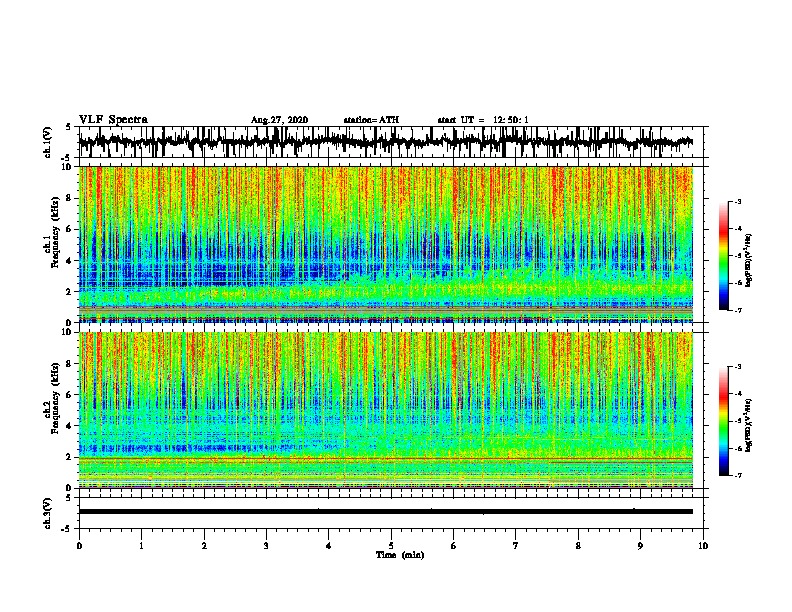792x612 pixels.
Task: Select the ch.1 "Frequency (kHz)" axis label
Action: pos(55,233)
